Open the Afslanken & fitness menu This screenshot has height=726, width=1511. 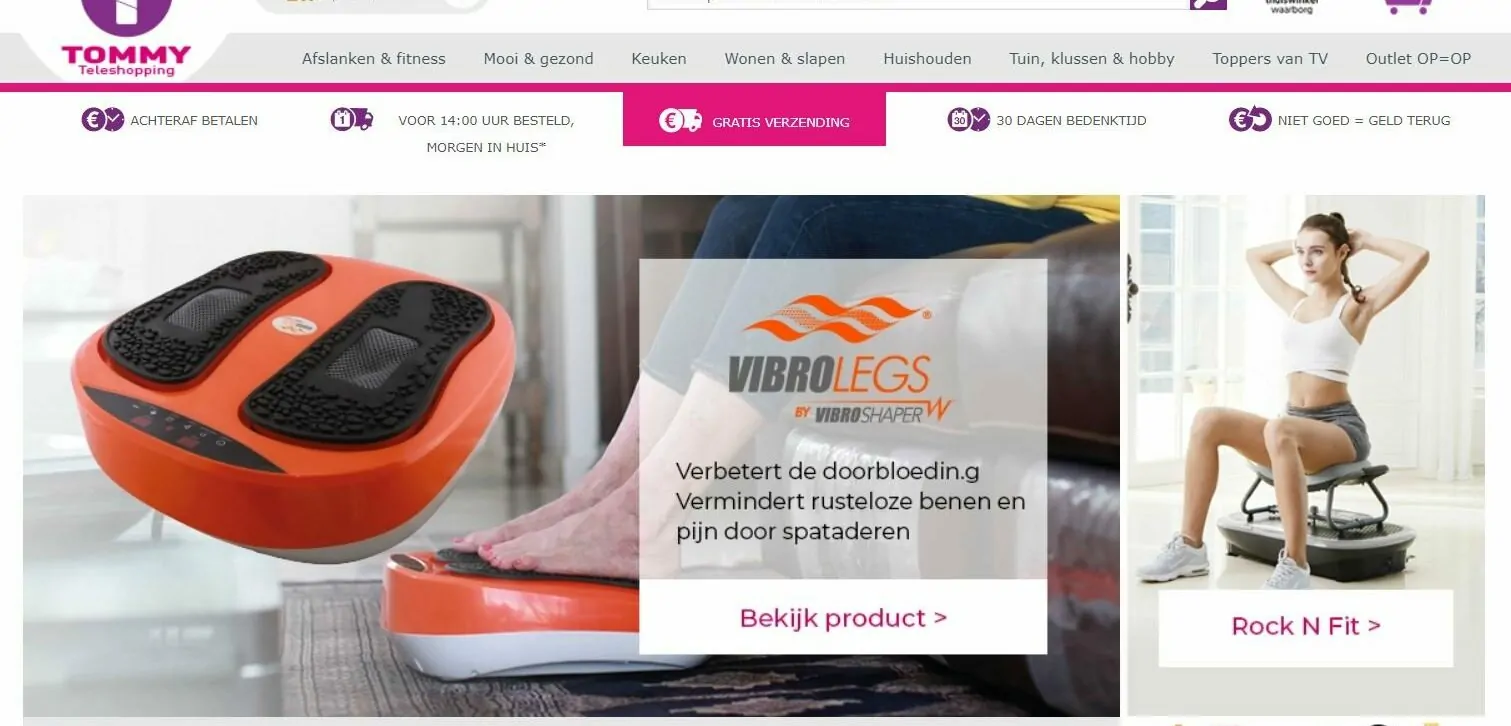[374, 59]
